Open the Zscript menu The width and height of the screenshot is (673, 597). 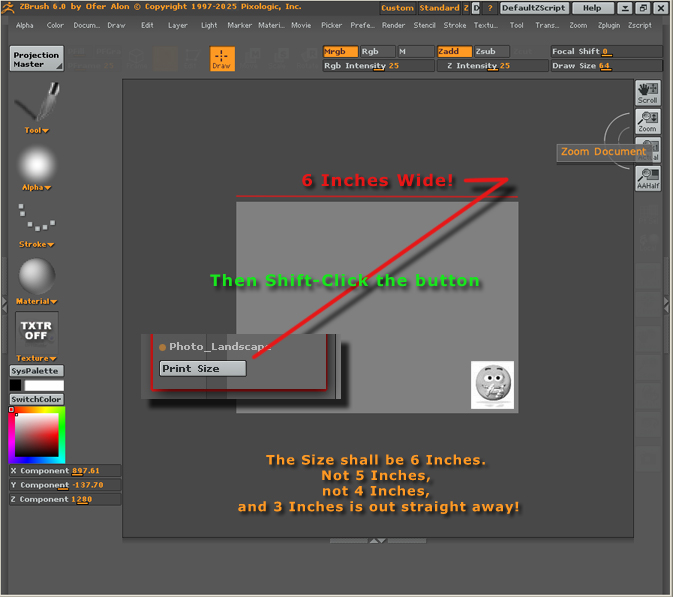coord(640,25)
